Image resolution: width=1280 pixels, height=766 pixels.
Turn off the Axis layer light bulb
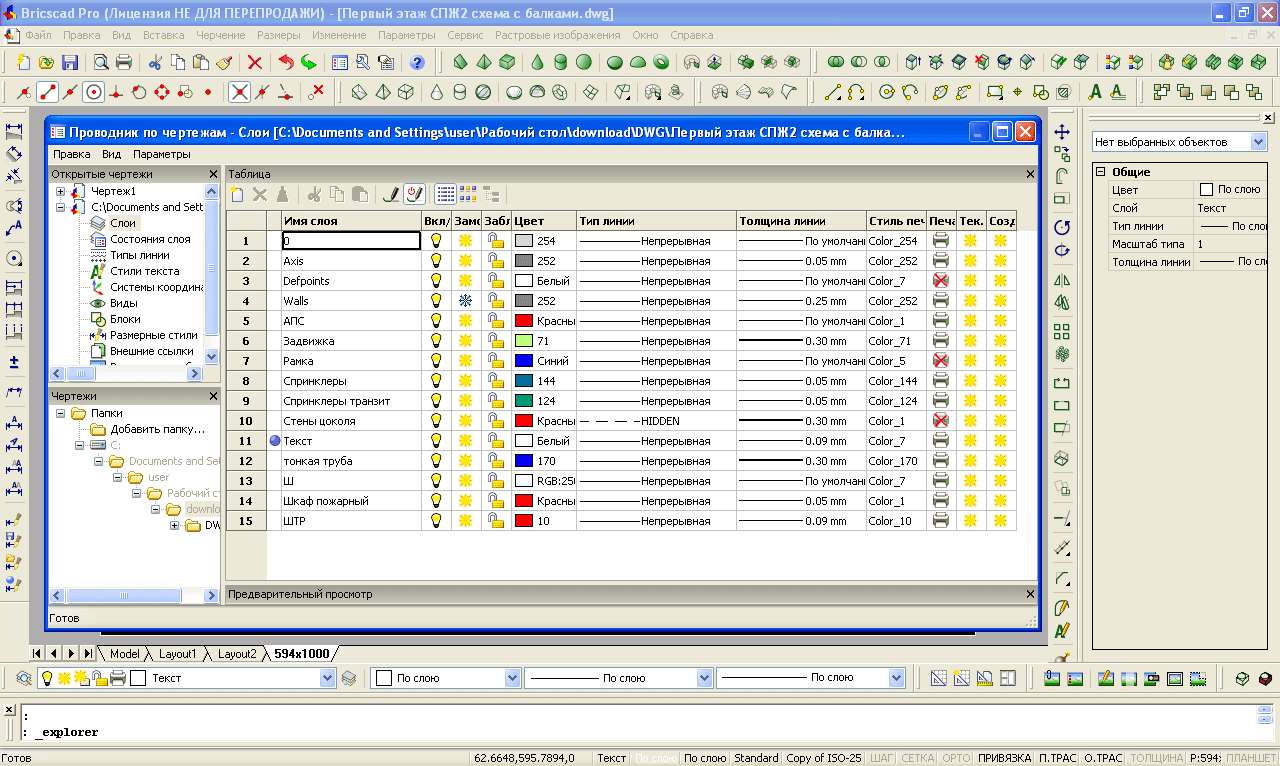436,261
